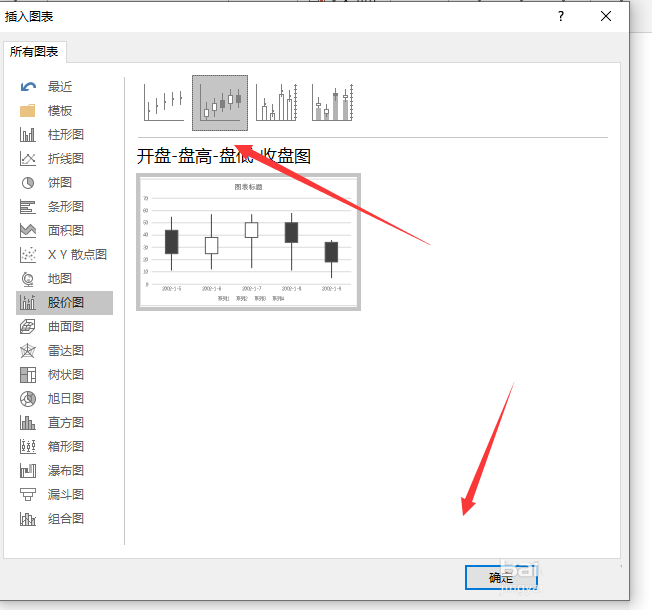Click the 模板 label text
The image size is (652, 610).
(x=60, y=111)
